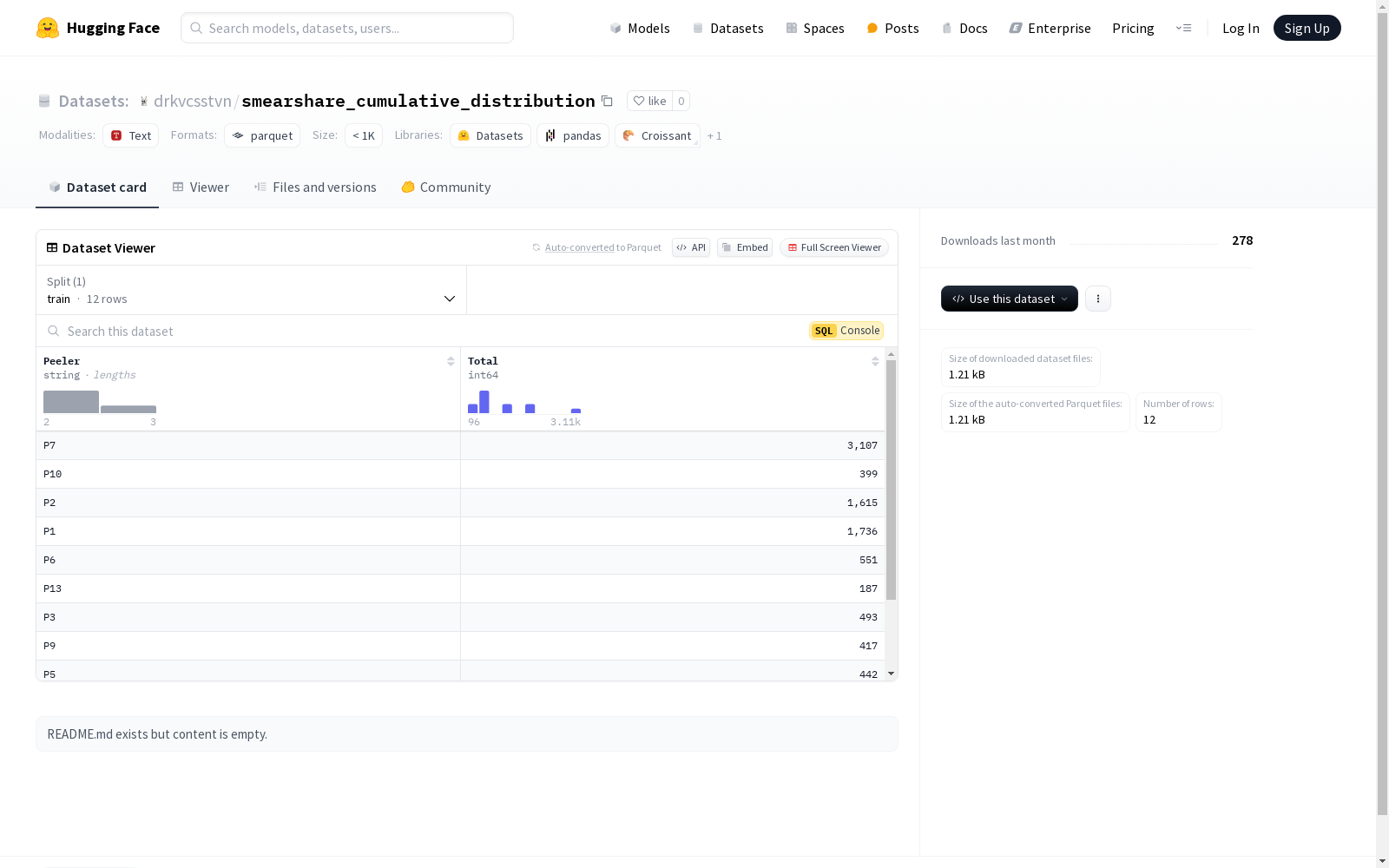Screen dimensions: 1389x868
Task: Select the Croissant library tag
Action: pos(657,135)
